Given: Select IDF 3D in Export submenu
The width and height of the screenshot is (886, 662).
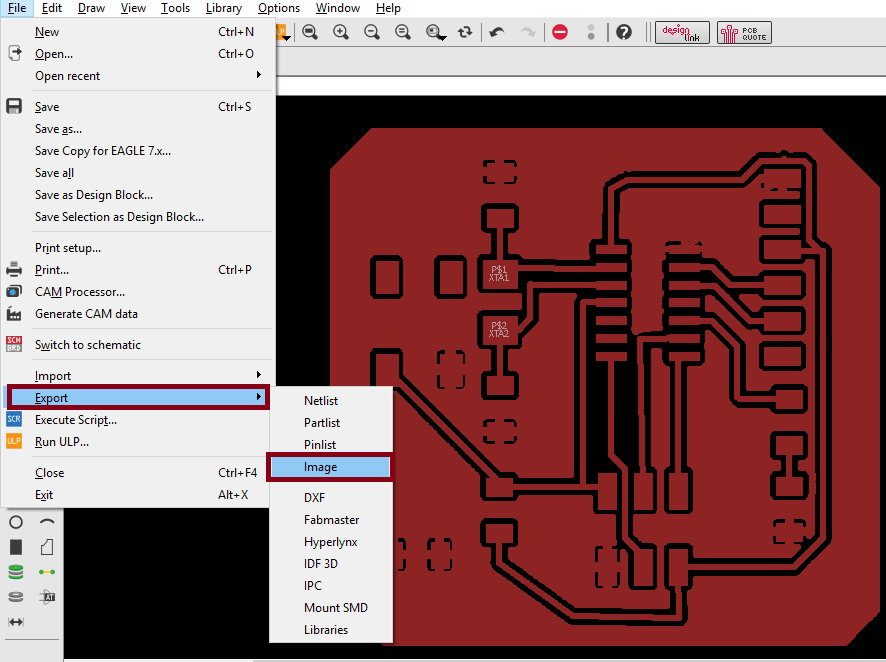Looking at the screenshot, I should [331, 564].
